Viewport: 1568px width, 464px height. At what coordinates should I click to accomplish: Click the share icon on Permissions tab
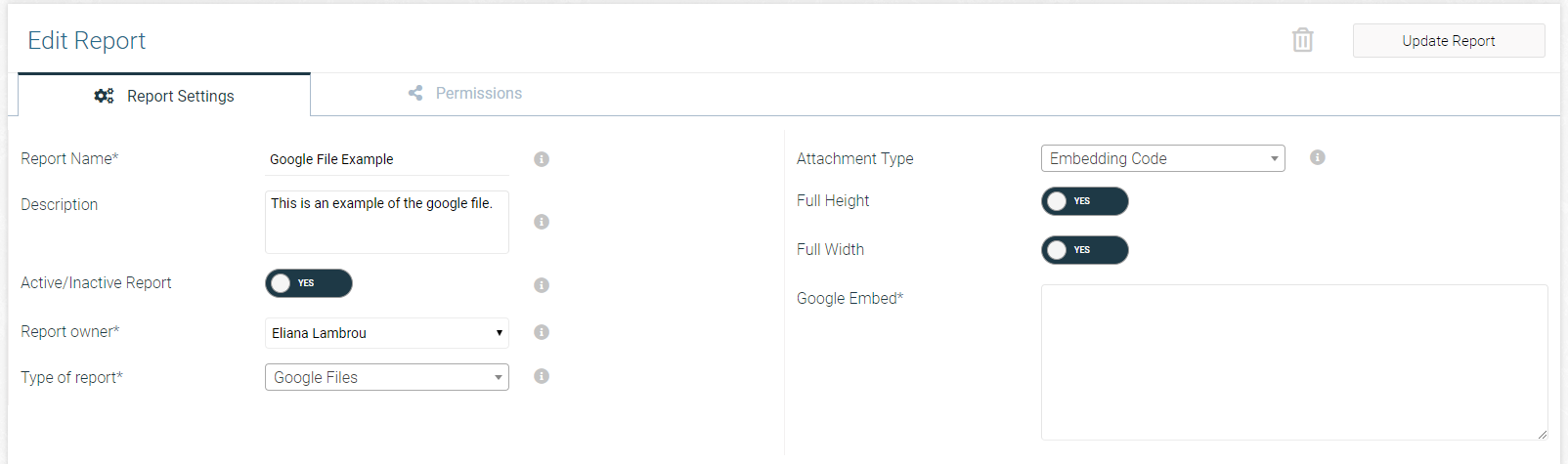click(x=415, y=93)
